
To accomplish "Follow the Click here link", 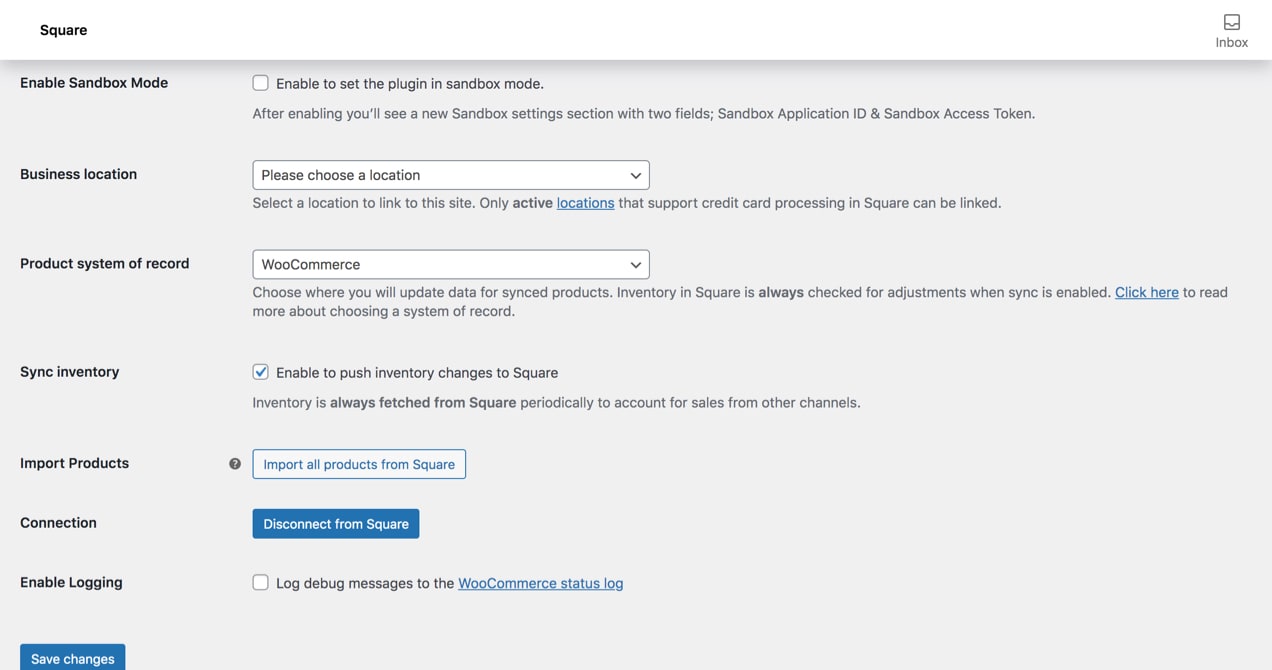I will click(x=1146, y=292).
